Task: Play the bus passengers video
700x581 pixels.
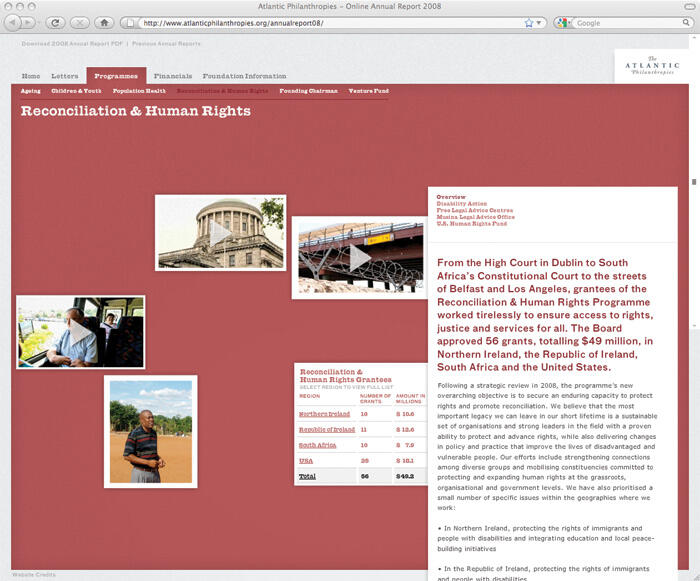Action: pyautogui.click(x=80, y=332)
